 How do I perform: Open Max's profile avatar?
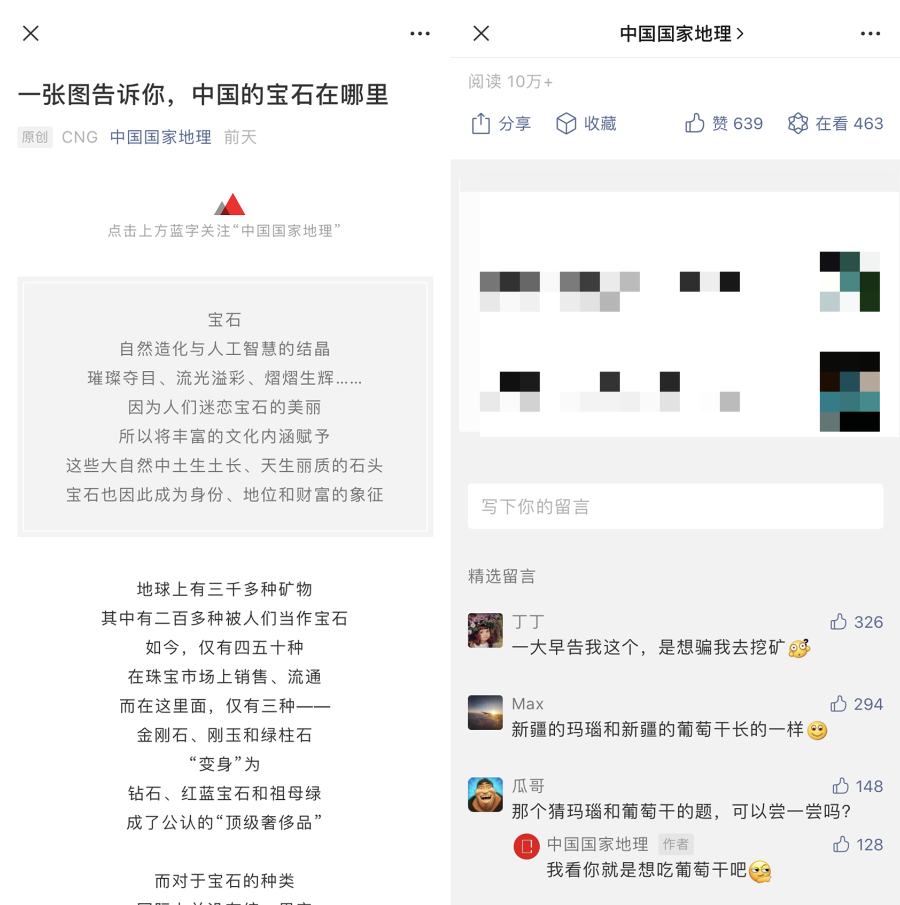485,712
